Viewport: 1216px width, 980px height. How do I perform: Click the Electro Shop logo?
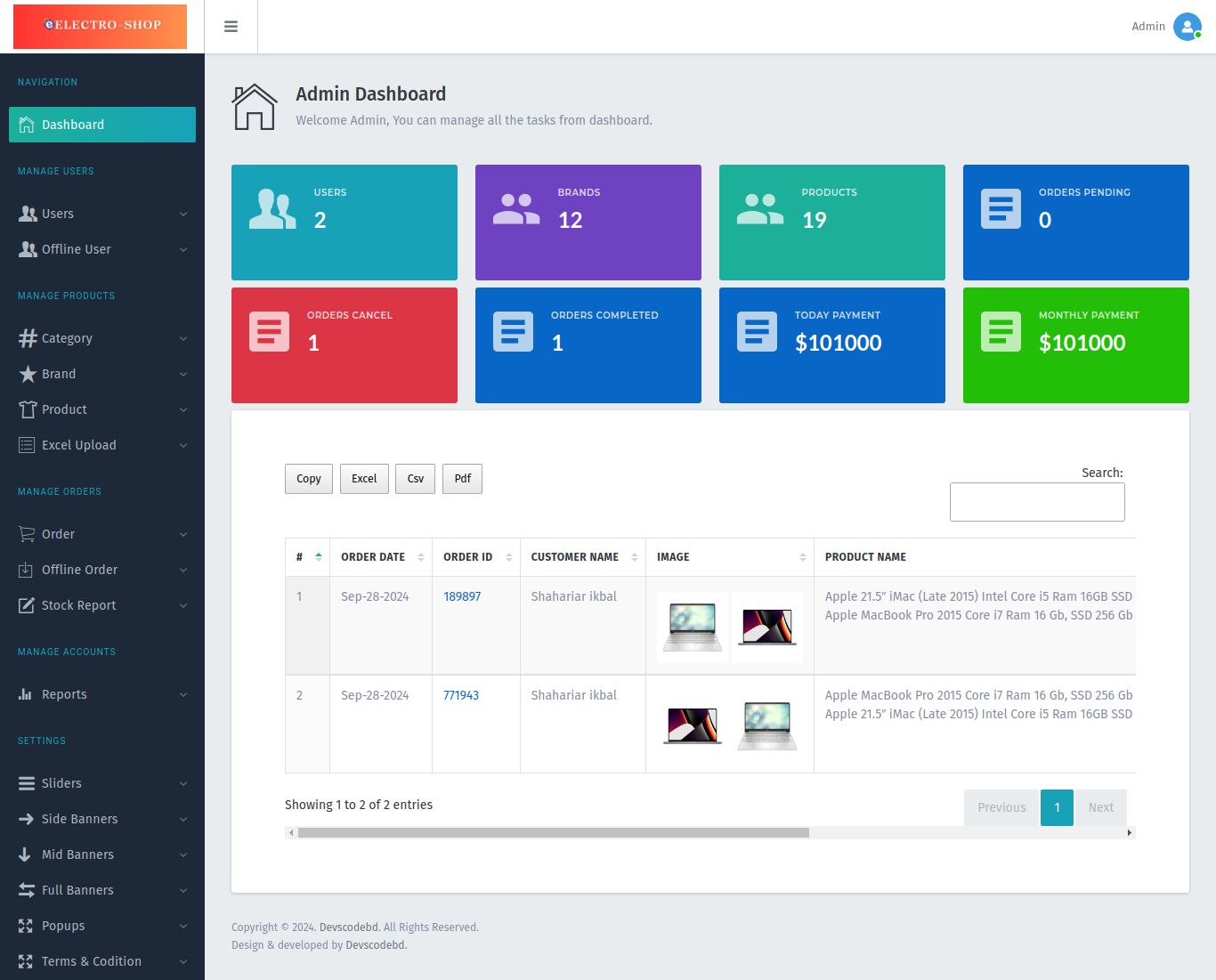click(101, 26)
